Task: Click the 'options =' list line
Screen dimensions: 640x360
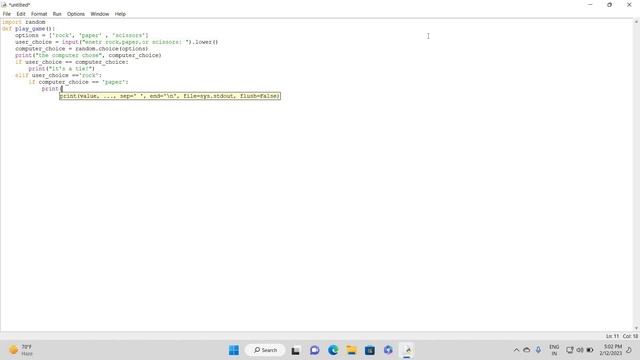Action: 82,36
